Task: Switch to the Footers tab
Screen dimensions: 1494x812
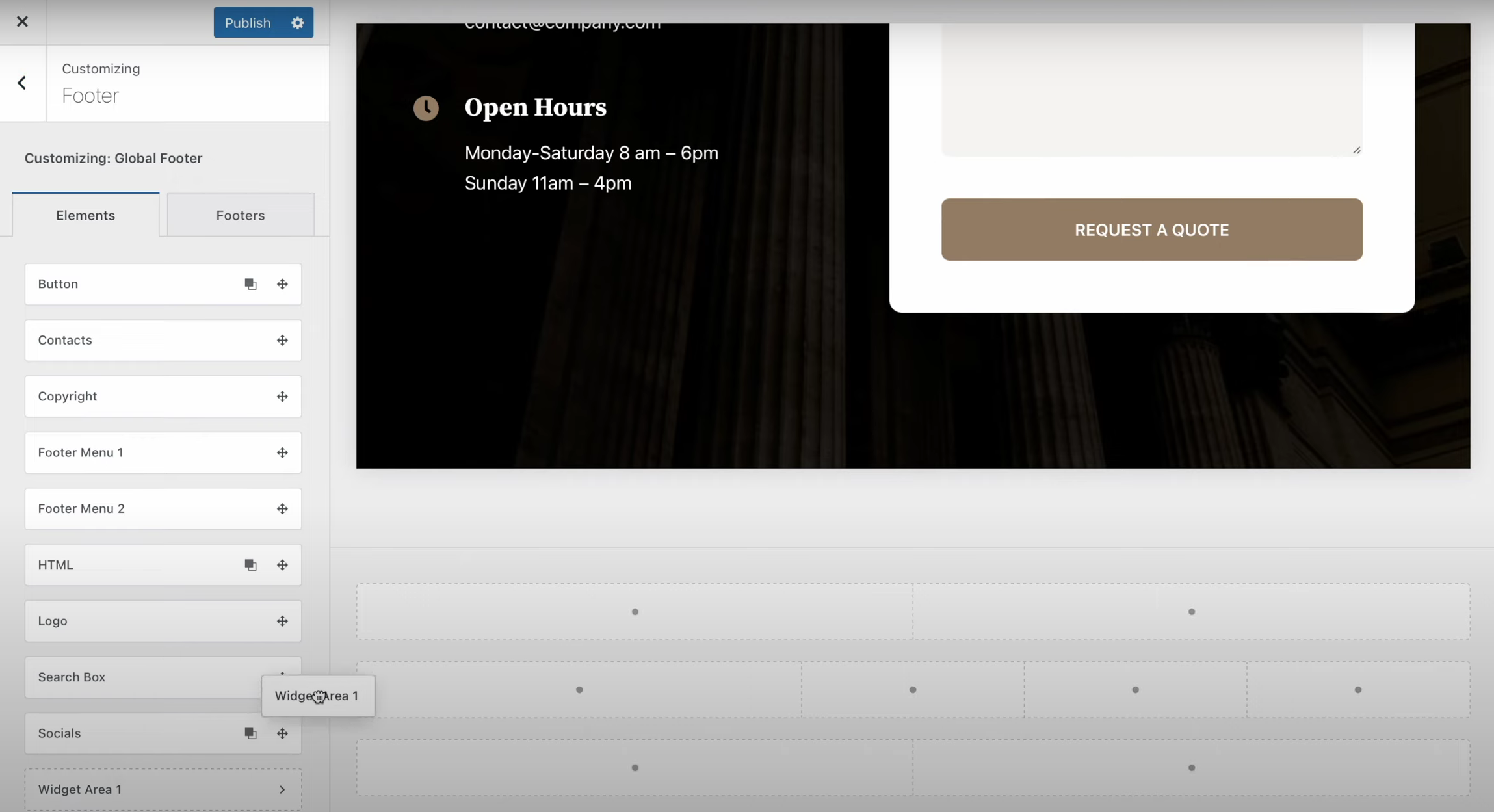Action: (x=240, y=215)
